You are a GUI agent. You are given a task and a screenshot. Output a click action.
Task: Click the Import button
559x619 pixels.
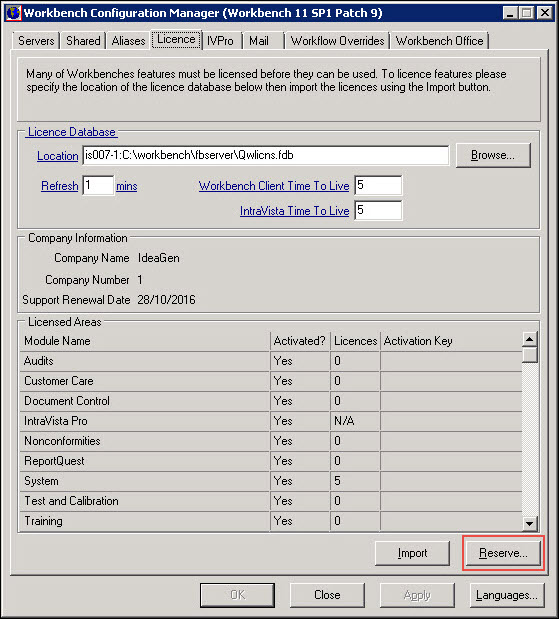(412, 553)
